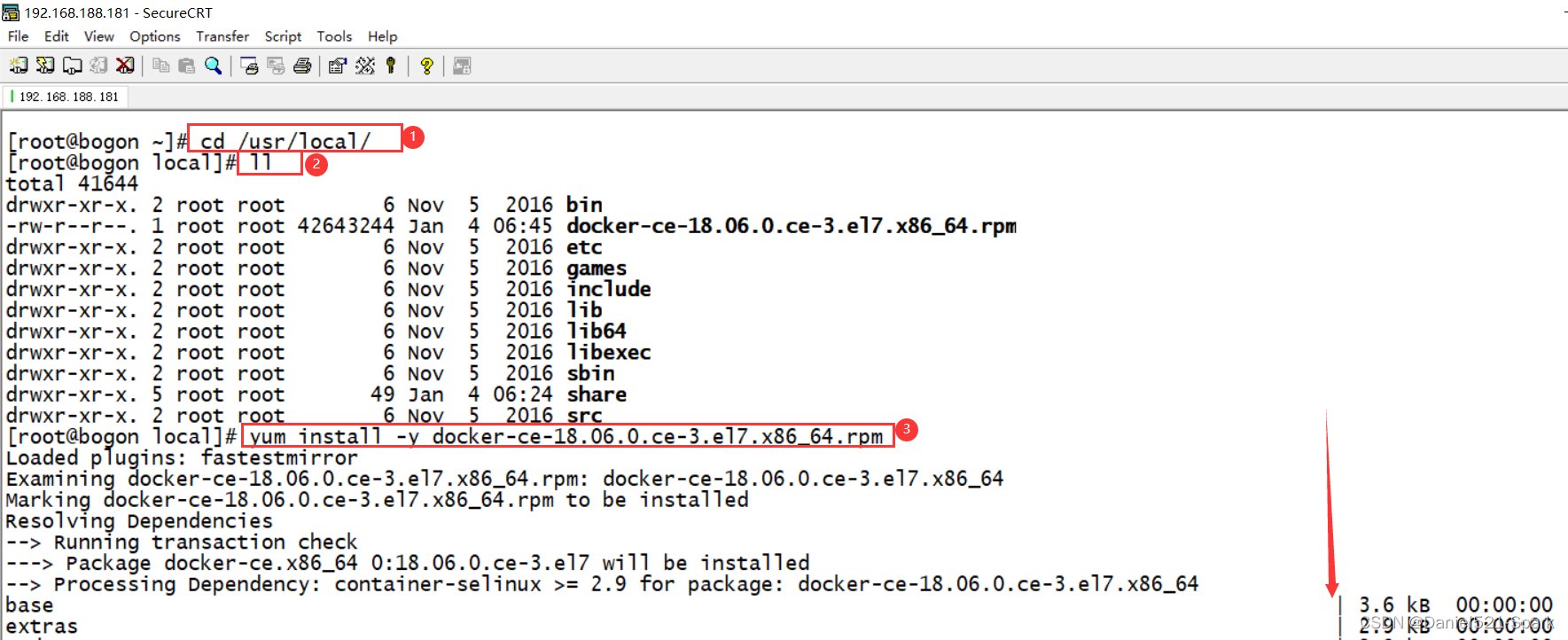
Task: Open the Options menu
Action: pos(155,36)
